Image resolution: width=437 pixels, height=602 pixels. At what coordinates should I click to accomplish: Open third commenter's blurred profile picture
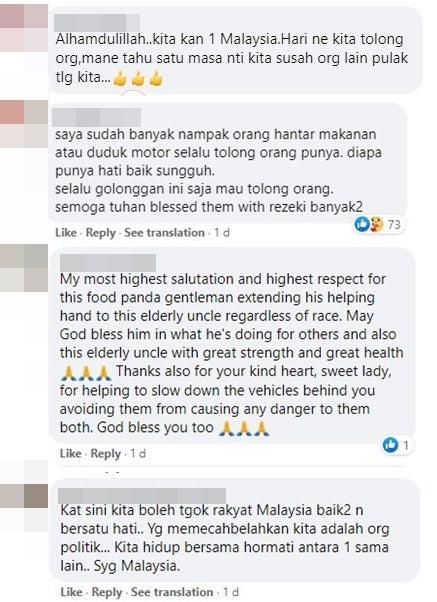(24, 268)
